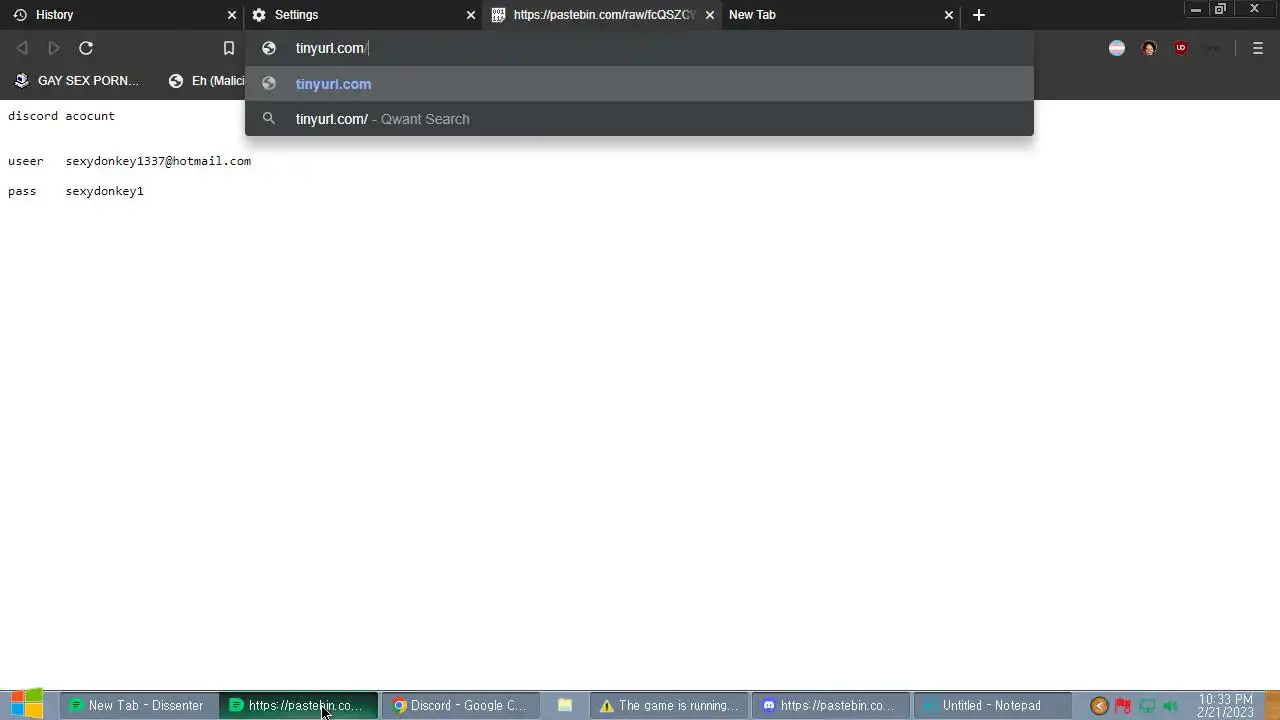This screenshot has height=720, width=1280.
Task: Minimize the browser window
Action: click(x=1195, y=10)
